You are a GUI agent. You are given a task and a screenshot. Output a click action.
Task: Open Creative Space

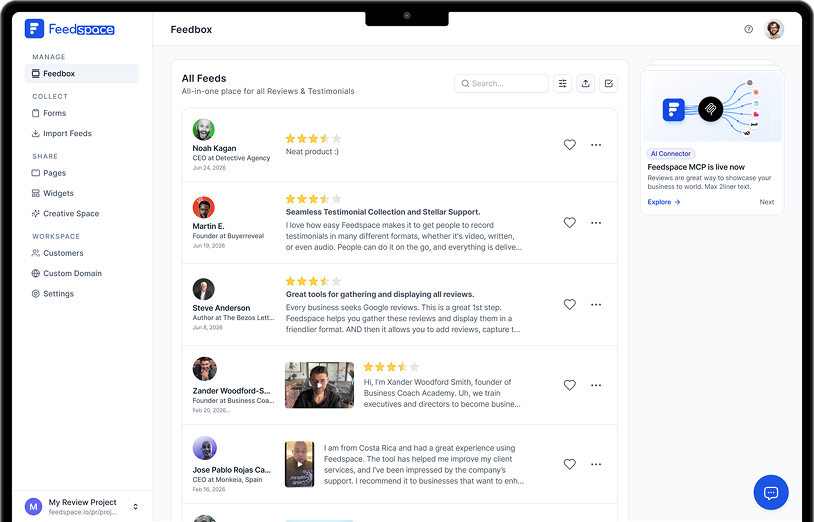click(65, 213)
